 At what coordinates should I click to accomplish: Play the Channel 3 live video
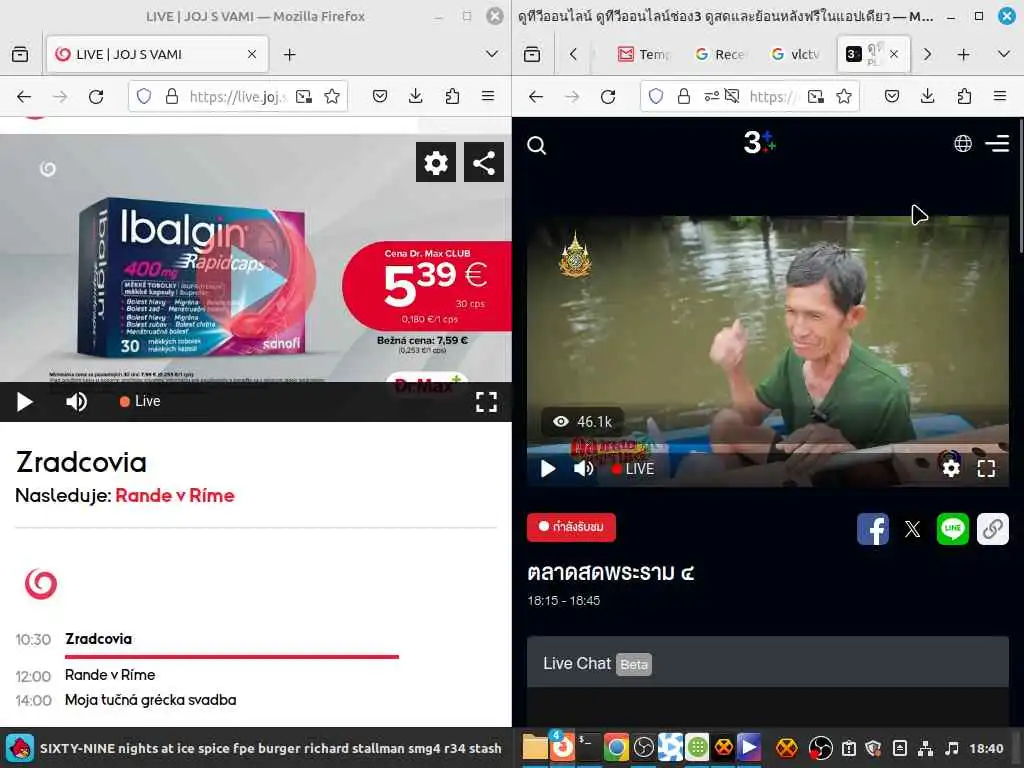coord(547,468)
